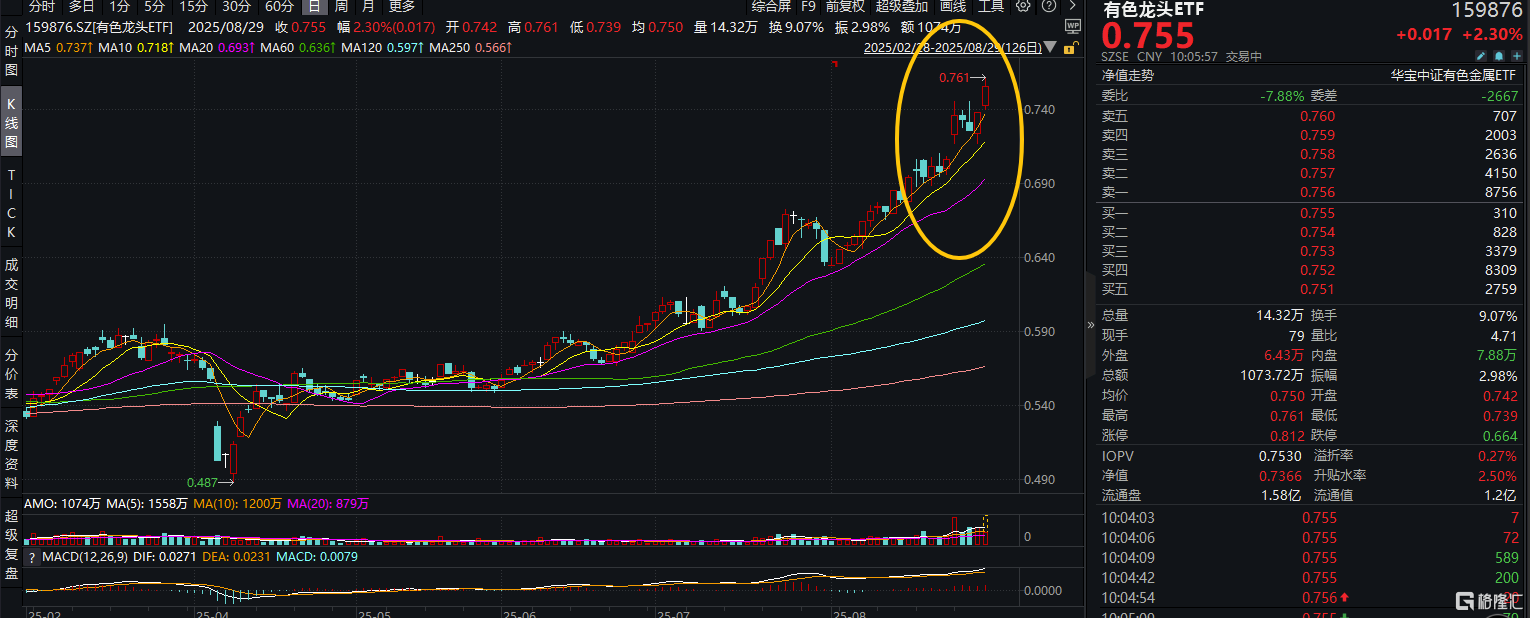Set a price alert with bell icon
Image resolution: width=1530 pixels, height=618 pixels.
click(x=1499, y=57)
